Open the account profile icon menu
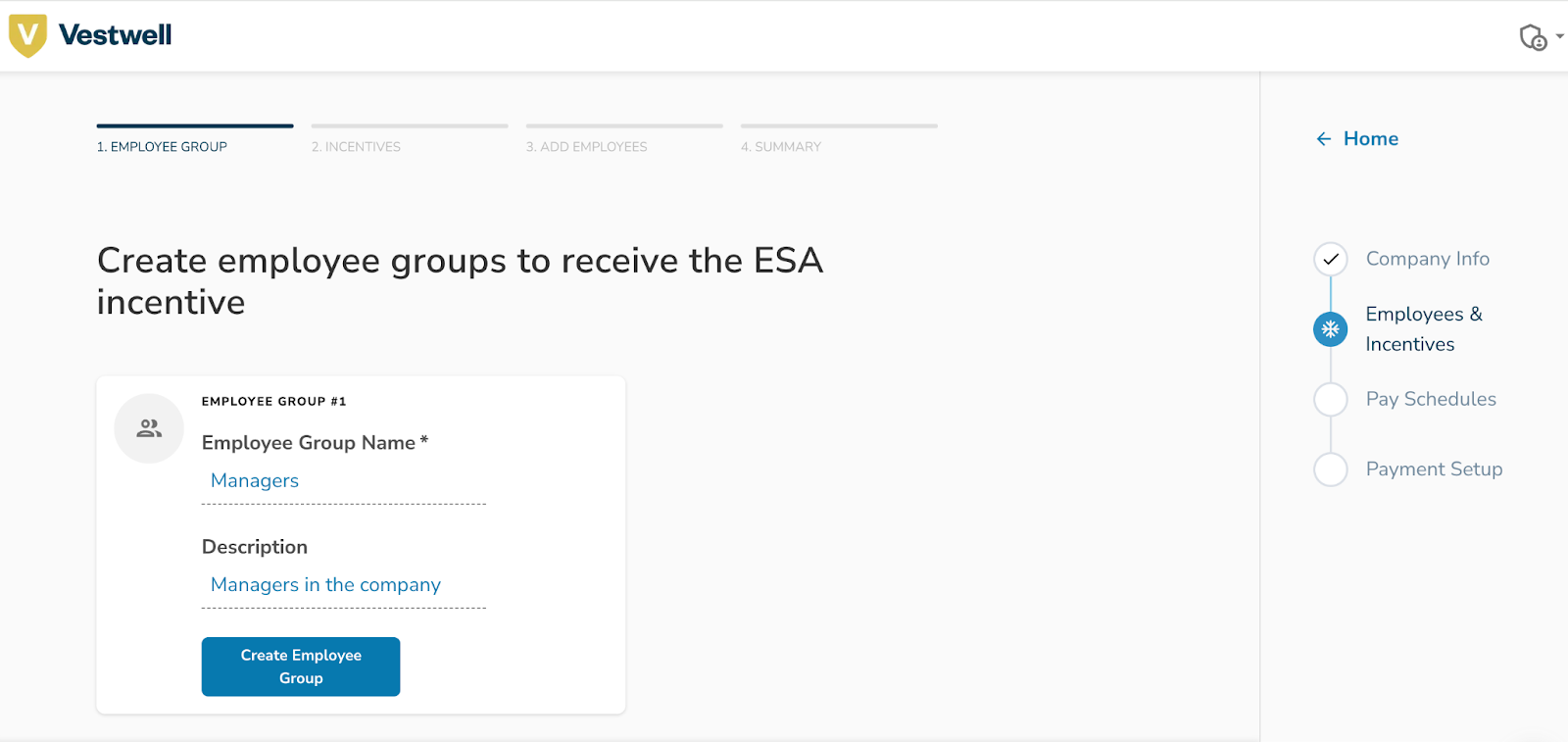Screen dimensions: 1568x742 tap(1533, 37)
